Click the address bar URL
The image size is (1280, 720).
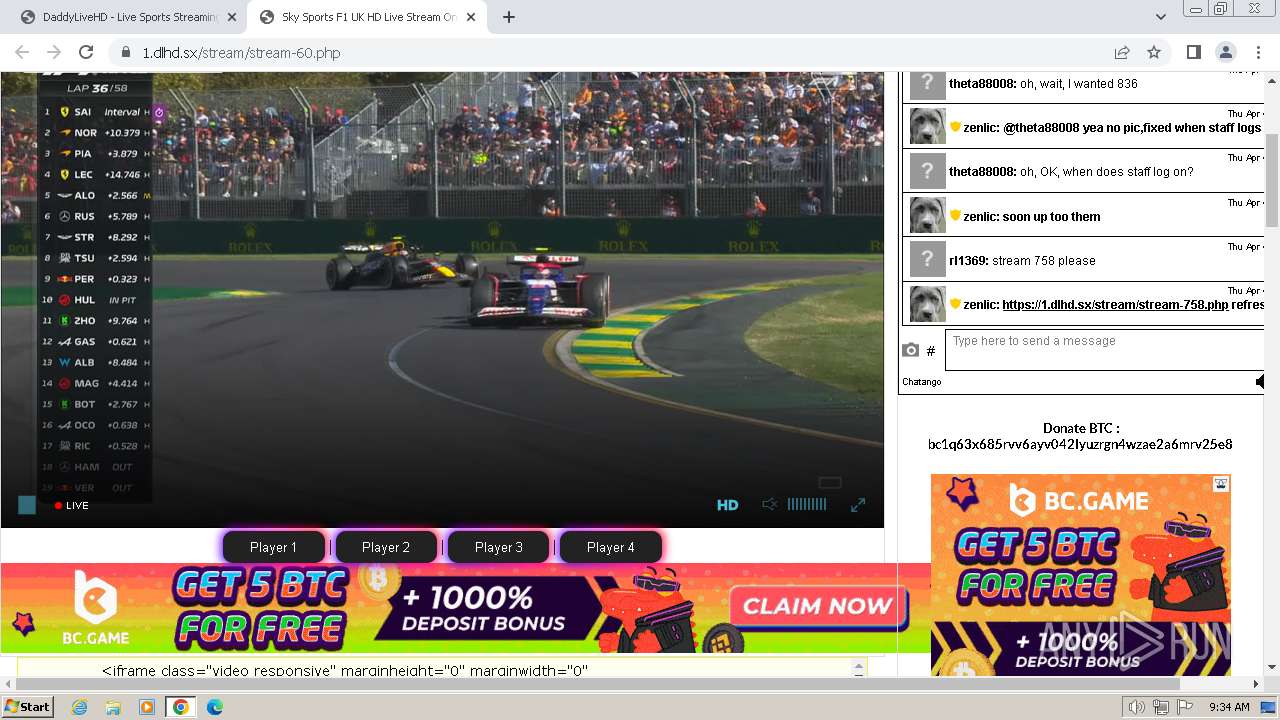coord(241,53)
